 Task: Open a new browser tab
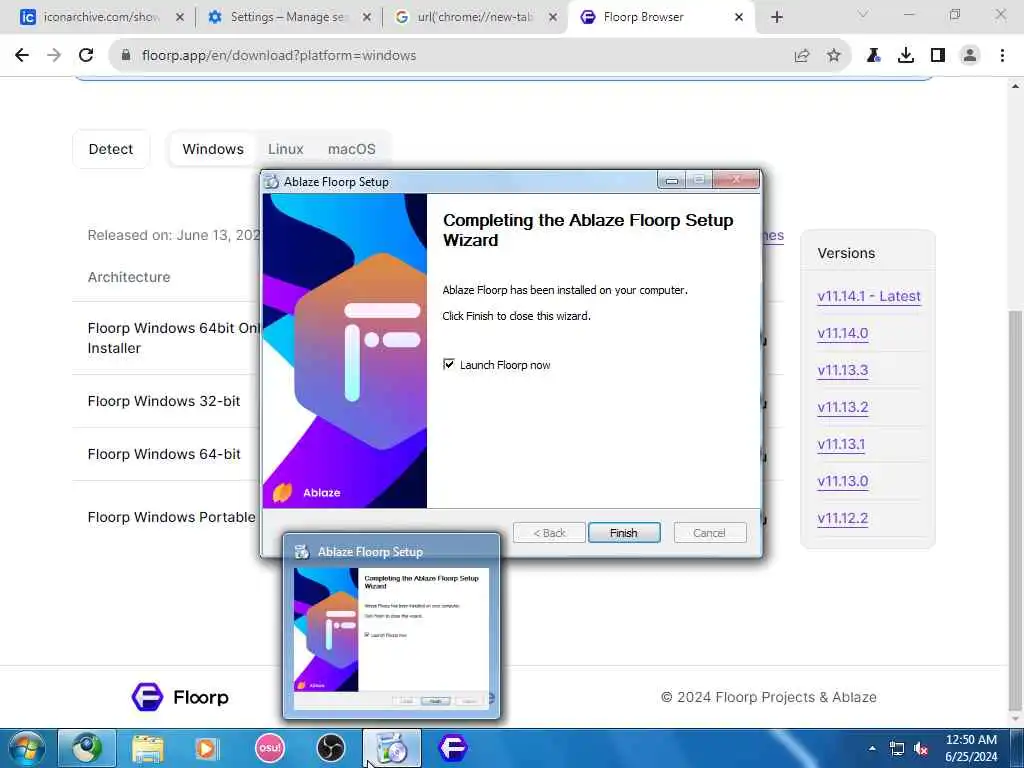click(776, 17)
